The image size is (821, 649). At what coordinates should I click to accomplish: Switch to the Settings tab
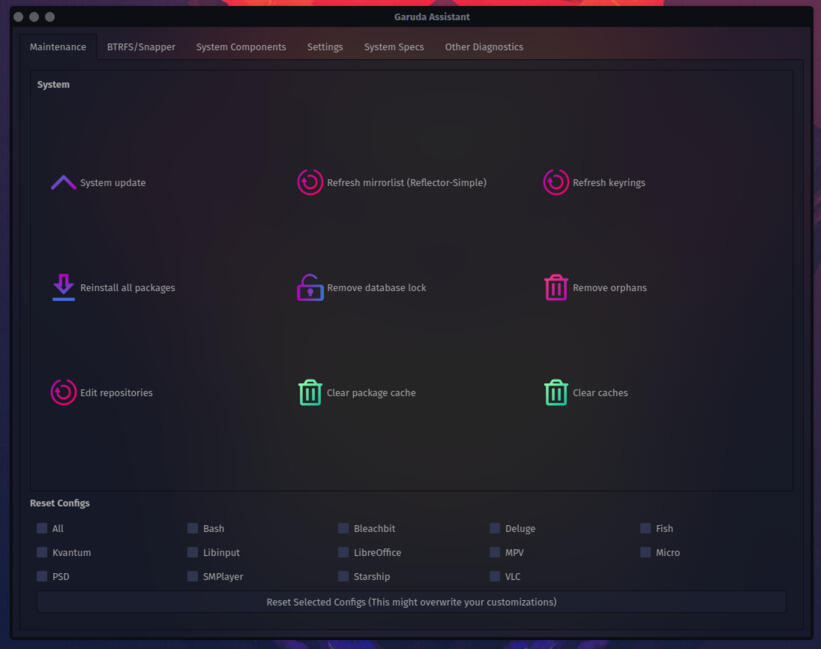[325, 47]
